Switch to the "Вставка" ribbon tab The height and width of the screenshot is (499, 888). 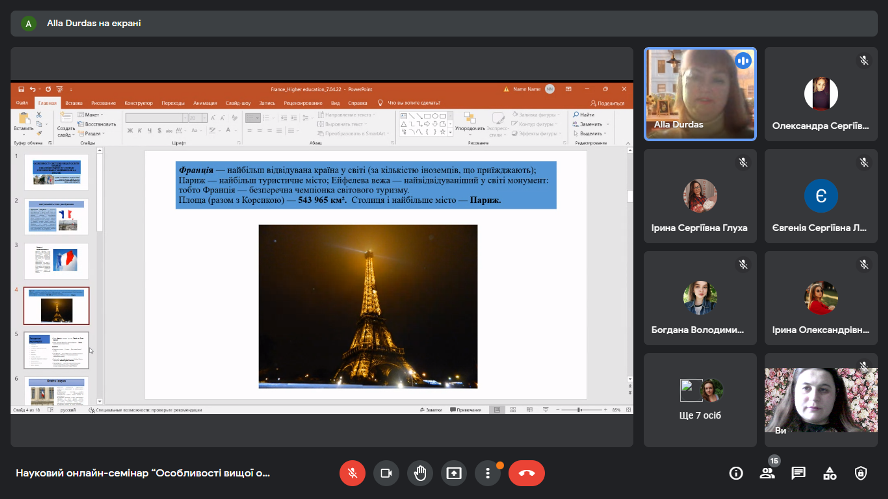tap(73, 102)
